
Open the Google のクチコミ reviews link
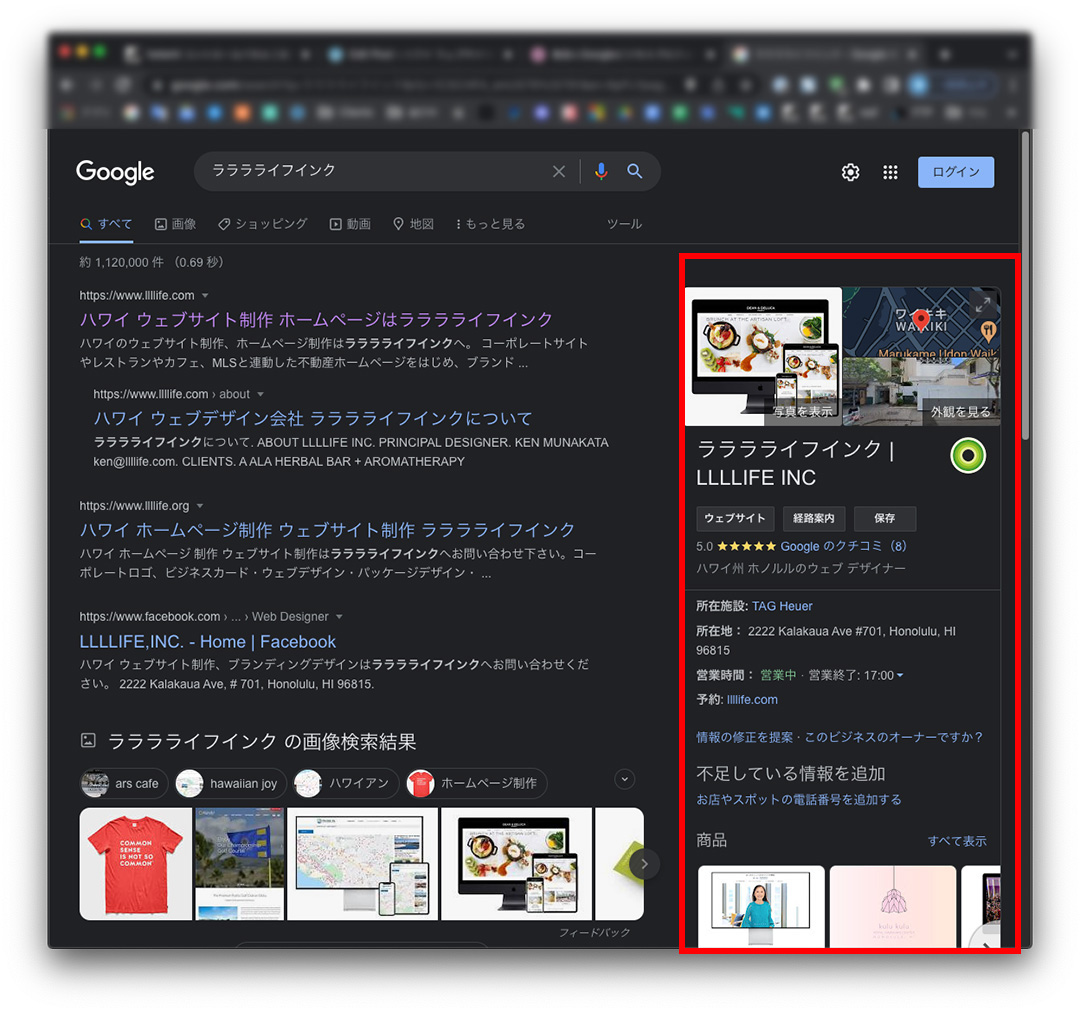843,547
